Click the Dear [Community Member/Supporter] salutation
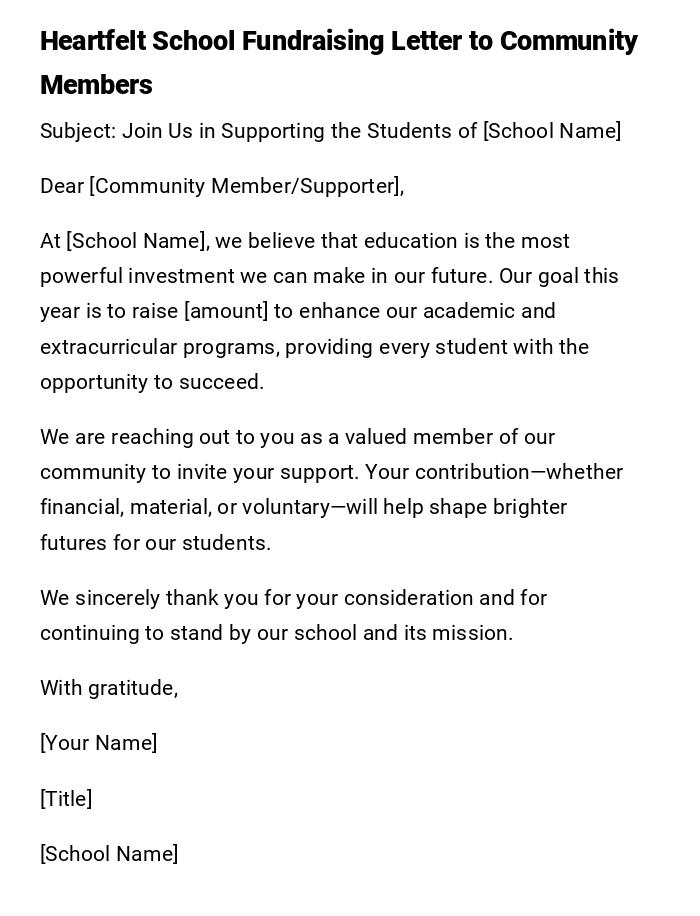 click(222, 187)
